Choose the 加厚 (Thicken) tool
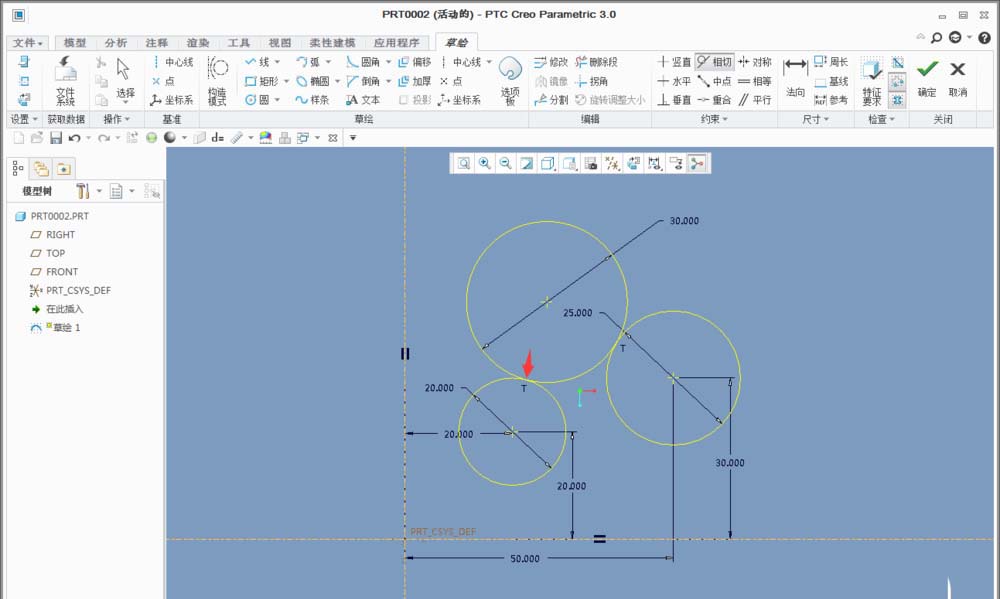The width and height of the screenshot is (1000, 599). coord(415,81)
